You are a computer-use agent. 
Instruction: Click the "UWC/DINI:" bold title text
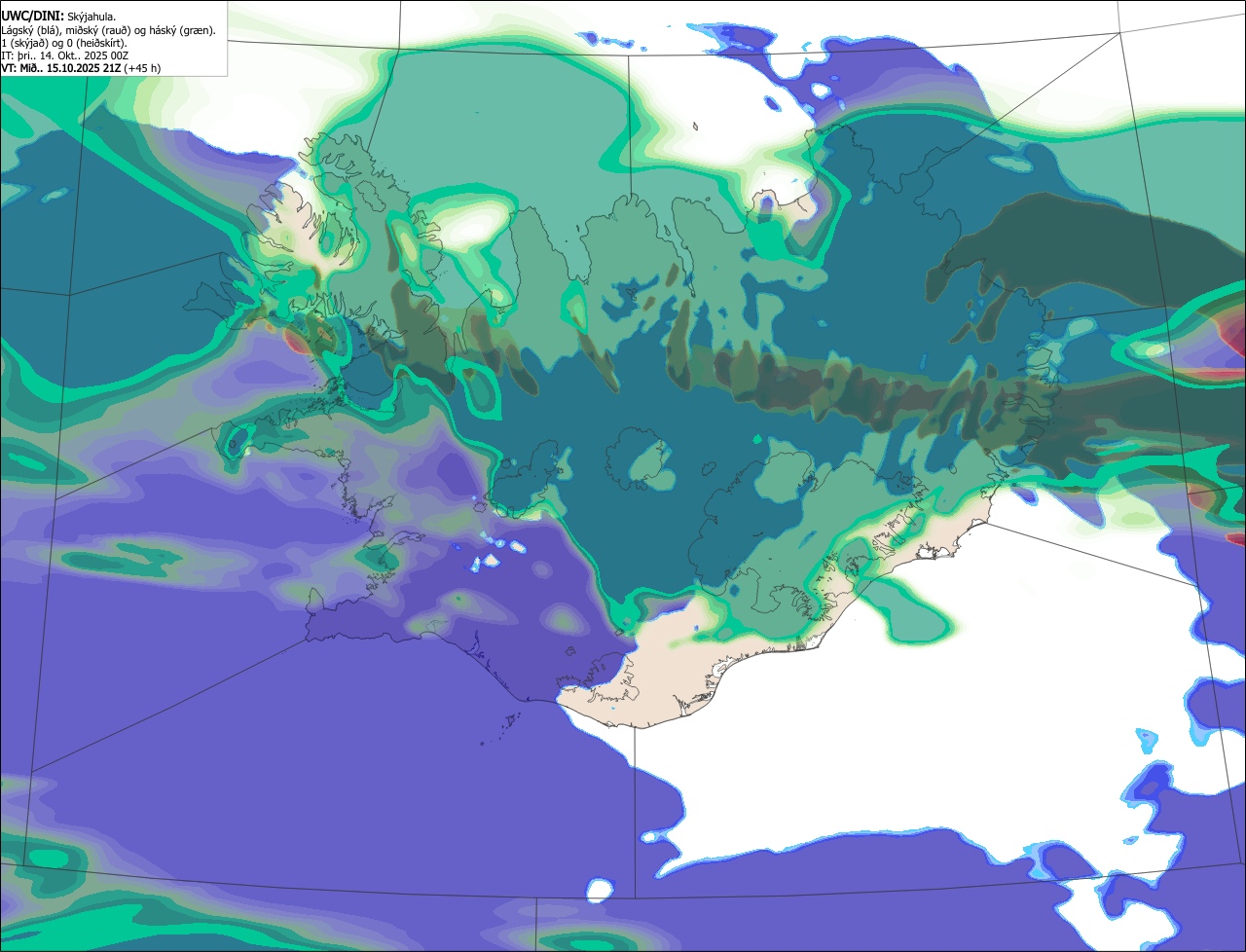pyautogui.click(x=33, y=17)
